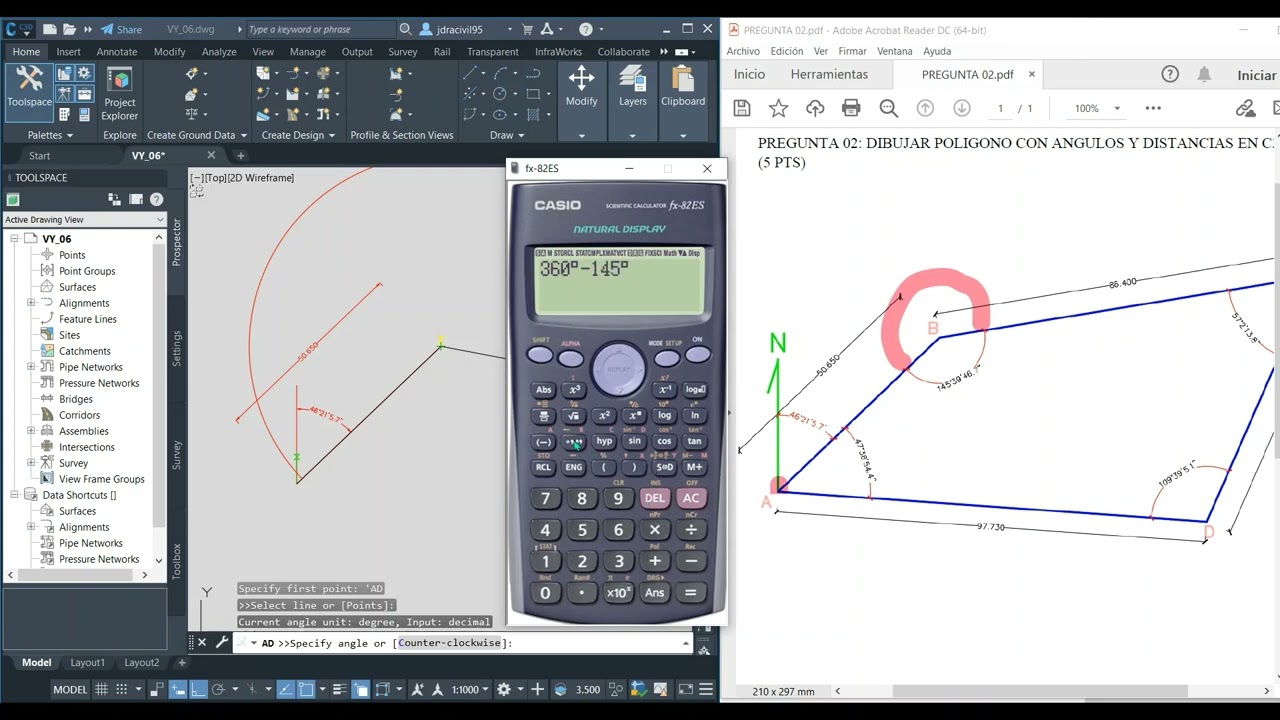Open annotation scale 1:1000 dropdown
1280x720 pixels.
pos(470,689)
